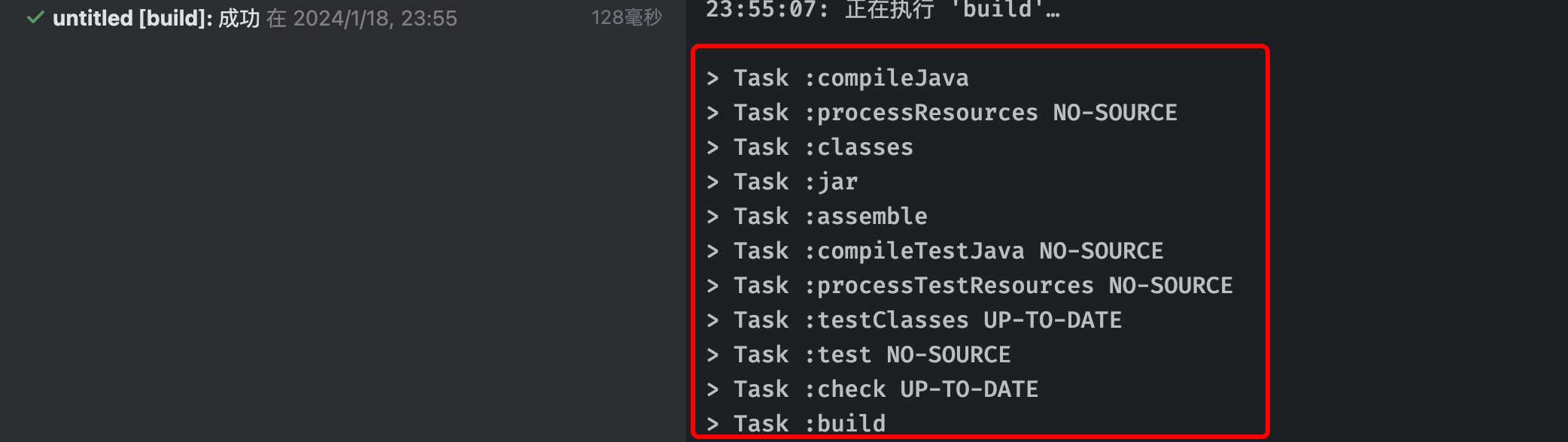1568x442 pixels.
Task: Click the 128毫秒 duration label
Action: pos(628,18)
